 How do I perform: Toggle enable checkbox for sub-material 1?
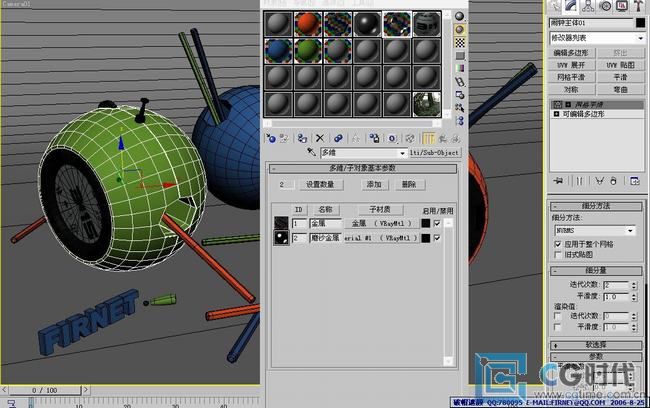pos(437,223)
